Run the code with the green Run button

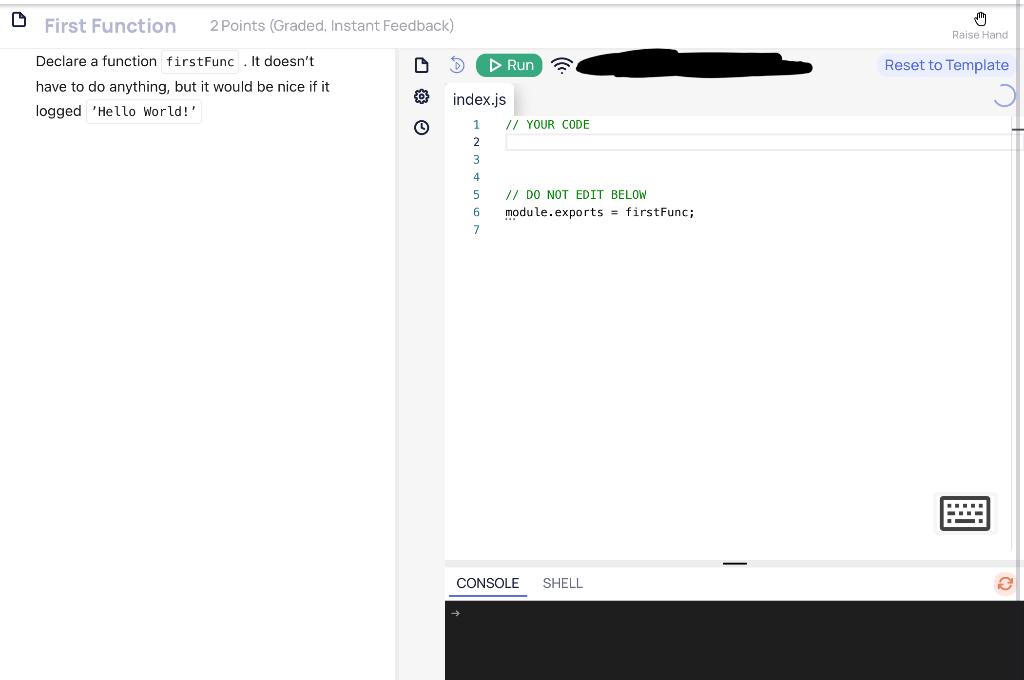pyautogui.click(x=509, y=64)
